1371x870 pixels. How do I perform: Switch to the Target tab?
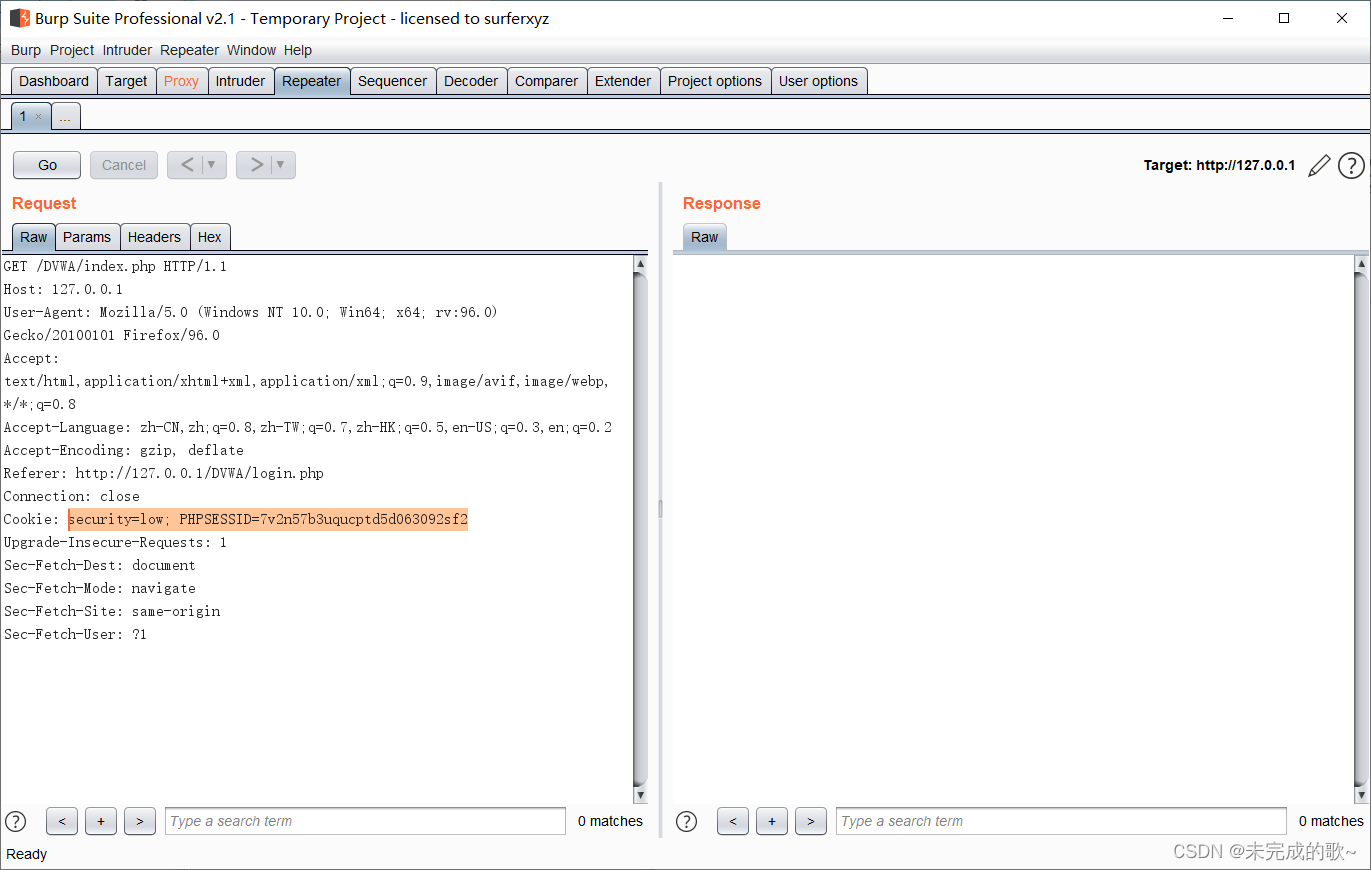click(126, 81)
